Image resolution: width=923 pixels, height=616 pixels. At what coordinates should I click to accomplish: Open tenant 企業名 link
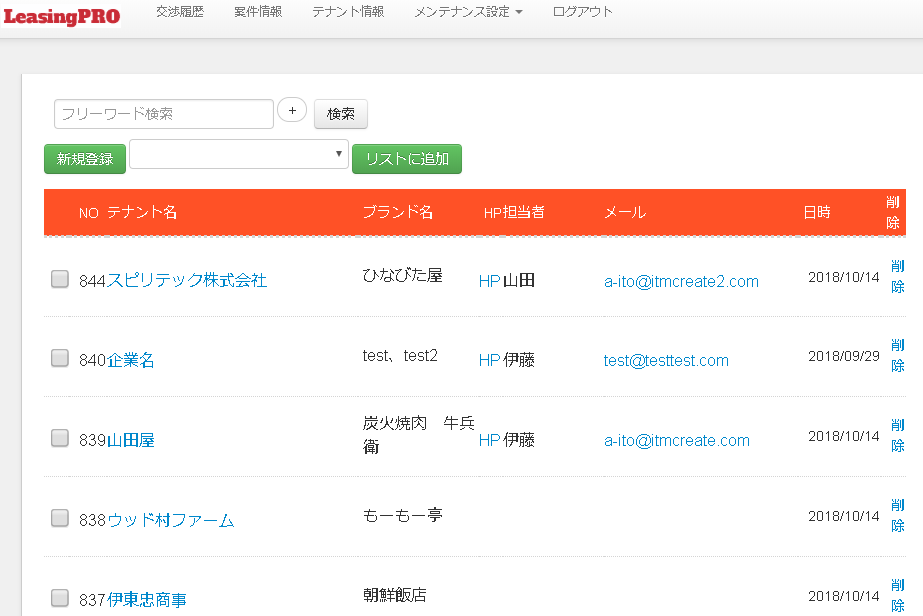(x=131, y=360)
